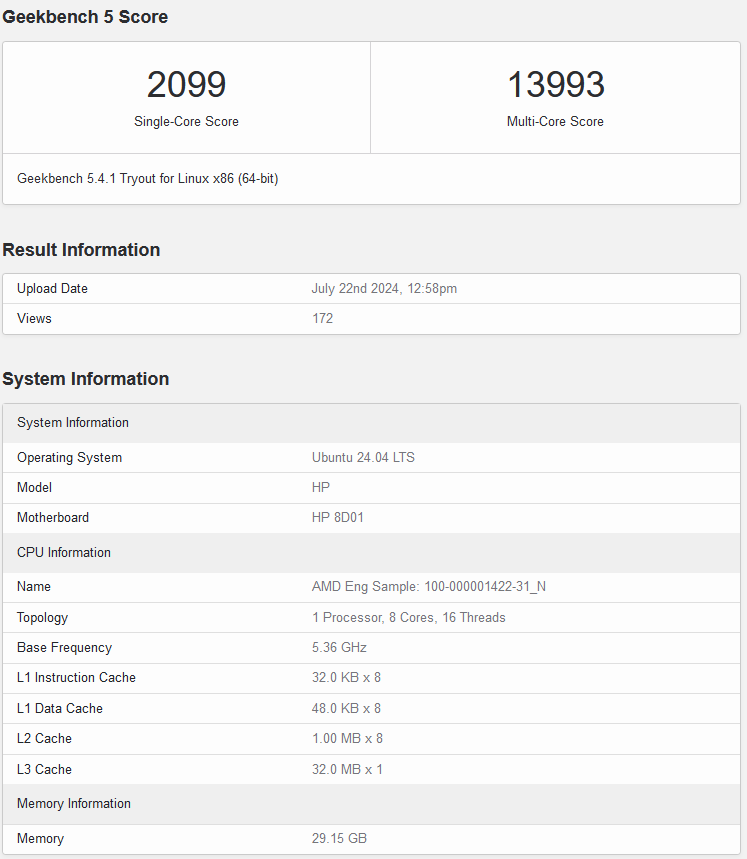Click the Motherboard value HP 8D01
747x859 pixels.
pyautogui.click(x=340, y=518)
